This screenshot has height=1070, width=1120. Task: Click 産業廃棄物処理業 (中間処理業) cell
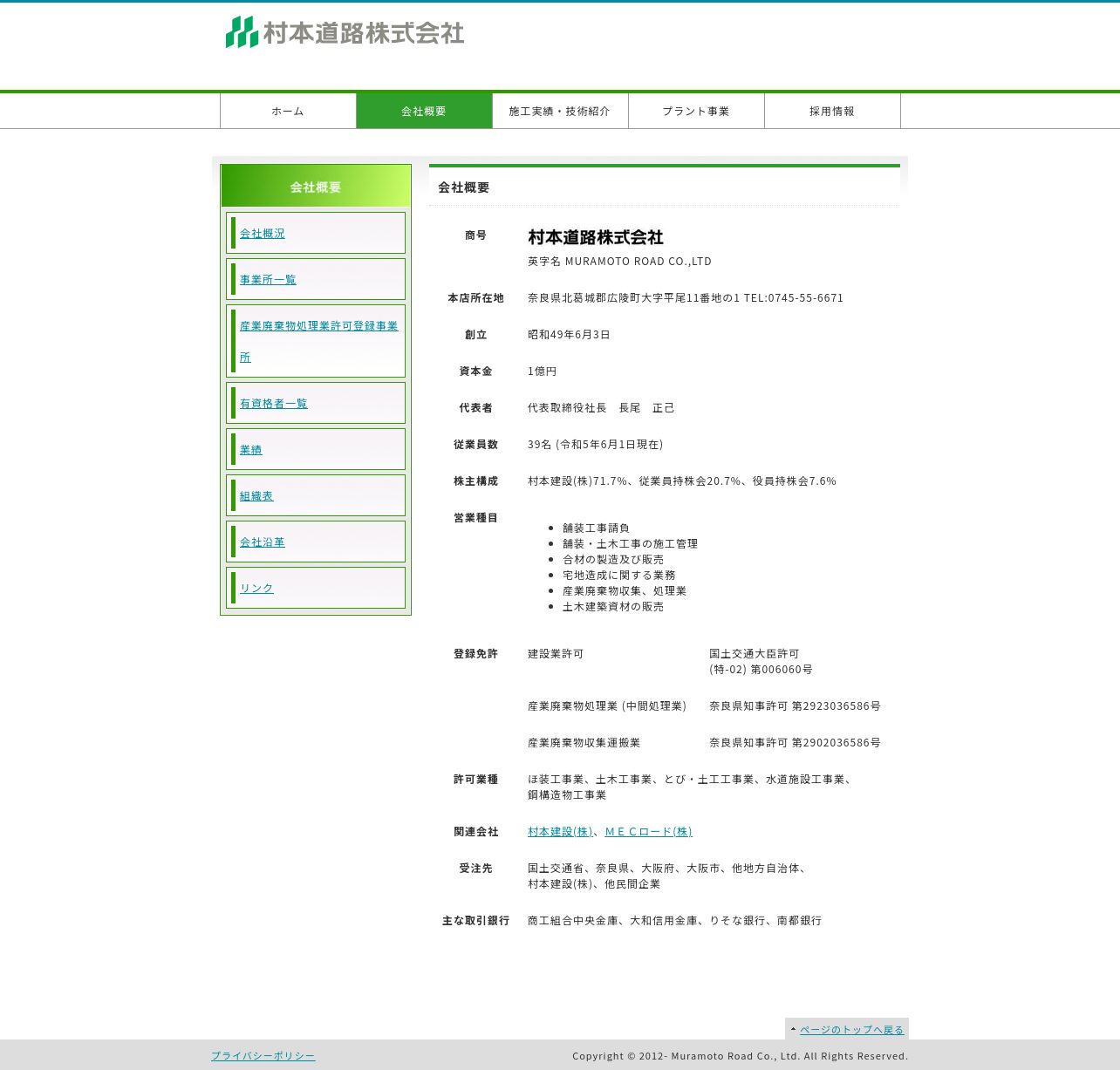(x=607, y=706)
